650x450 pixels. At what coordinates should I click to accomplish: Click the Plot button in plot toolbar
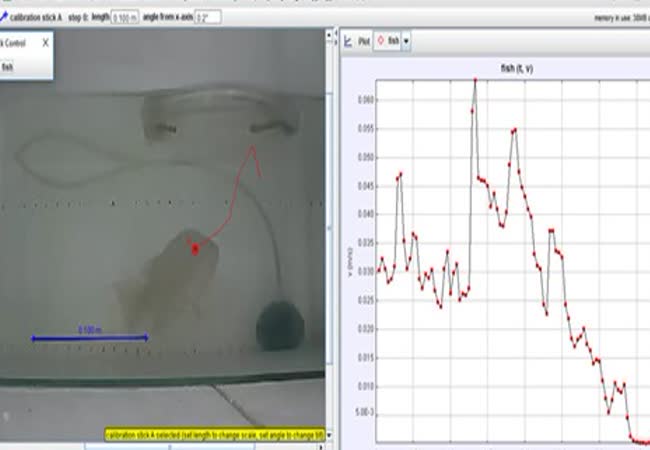coord(364,41)
